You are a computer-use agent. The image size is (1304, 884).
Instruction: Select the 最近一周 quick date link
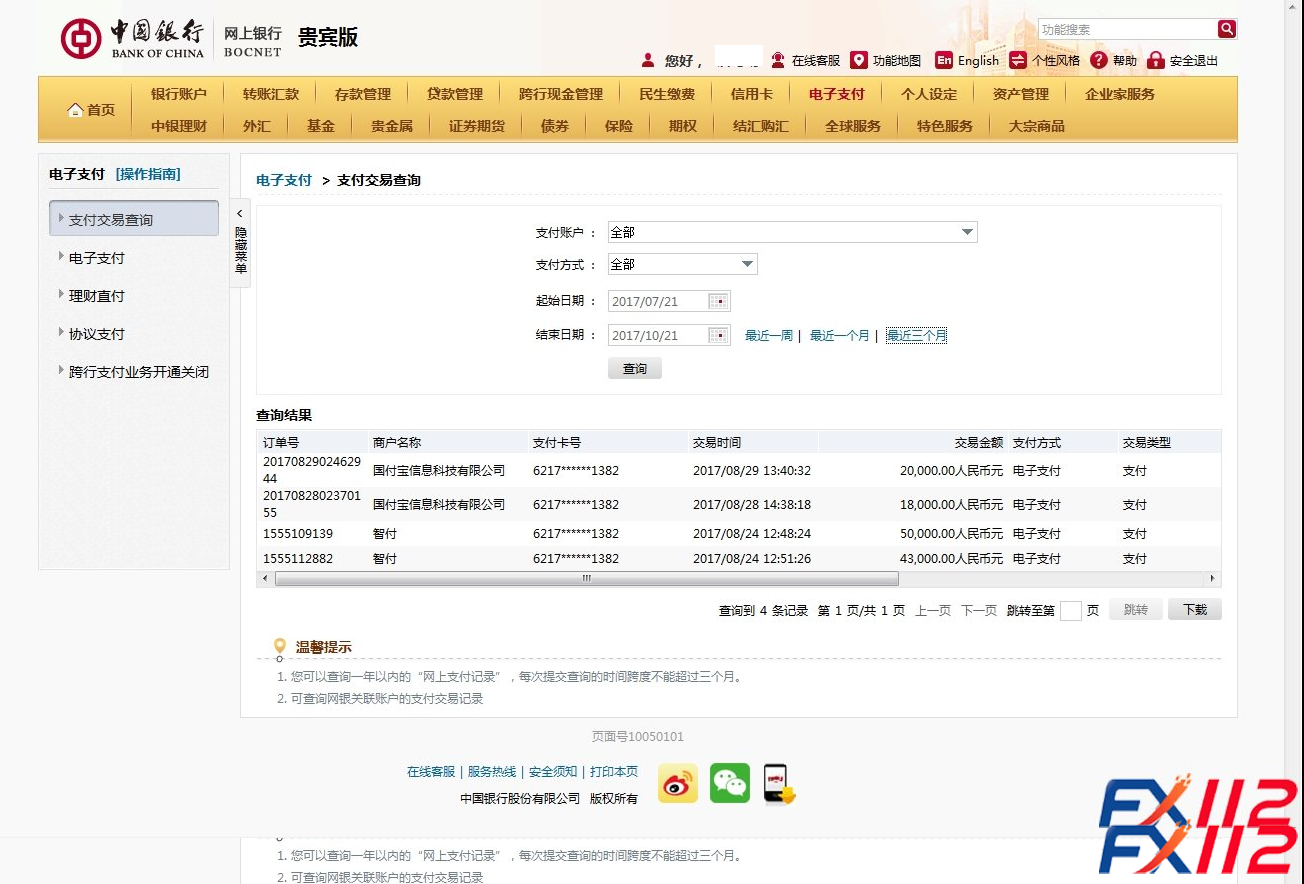(x=768, y=336)
